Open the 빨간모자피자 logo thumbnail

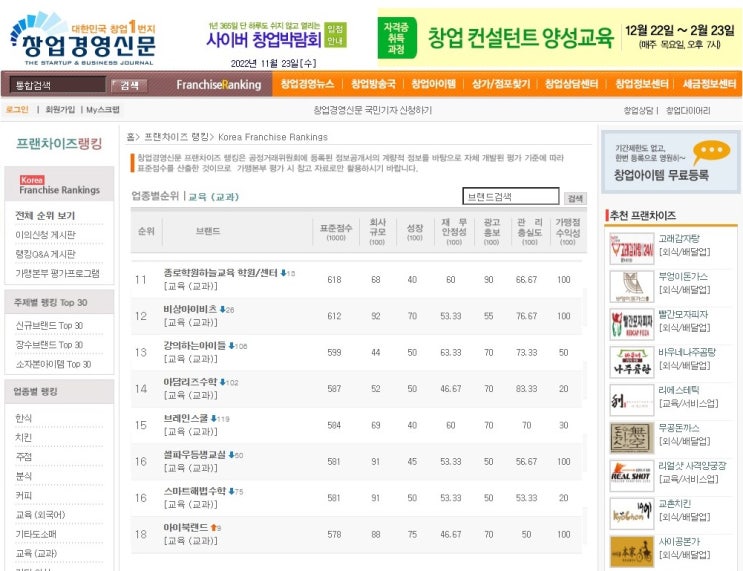click(632, 324)
